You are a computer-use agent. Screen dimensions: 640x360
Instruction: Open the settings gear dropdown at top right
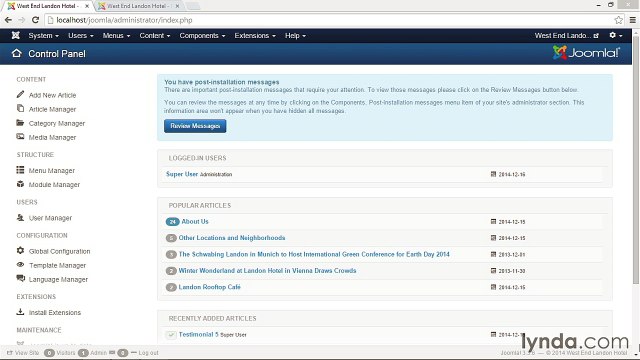pos(616,36)
